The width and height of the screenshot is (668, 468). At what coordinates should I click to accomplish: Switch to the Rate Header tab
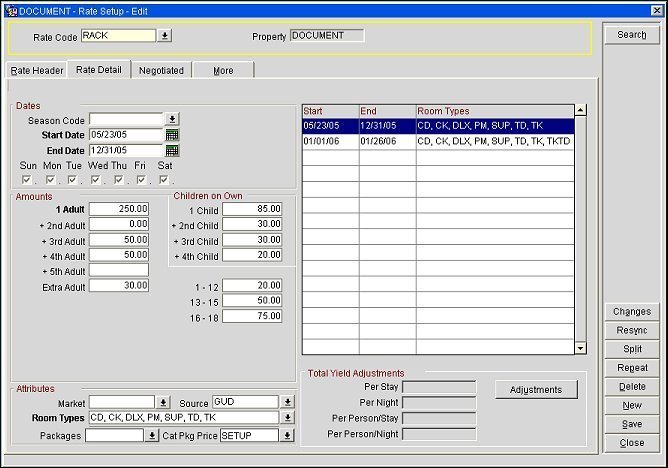[x=37, y=70]
